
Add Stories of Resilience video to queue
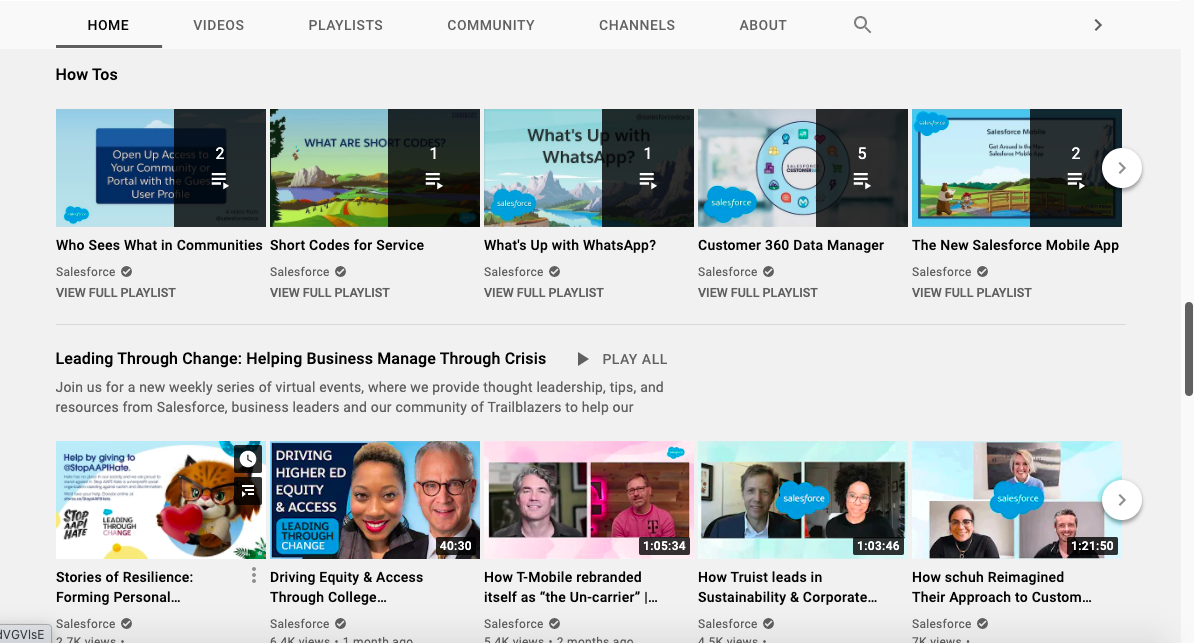248,491
